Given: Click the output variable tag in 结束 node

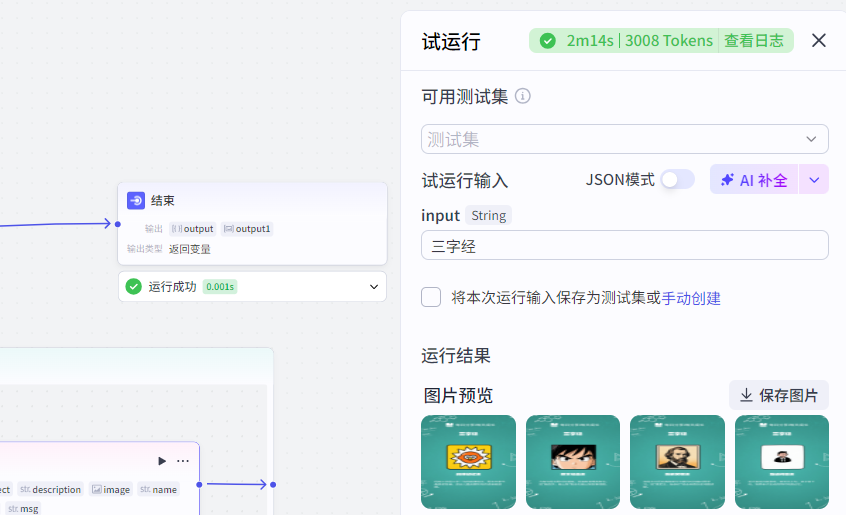Looking at the screenshot, I should click(193, 229).
